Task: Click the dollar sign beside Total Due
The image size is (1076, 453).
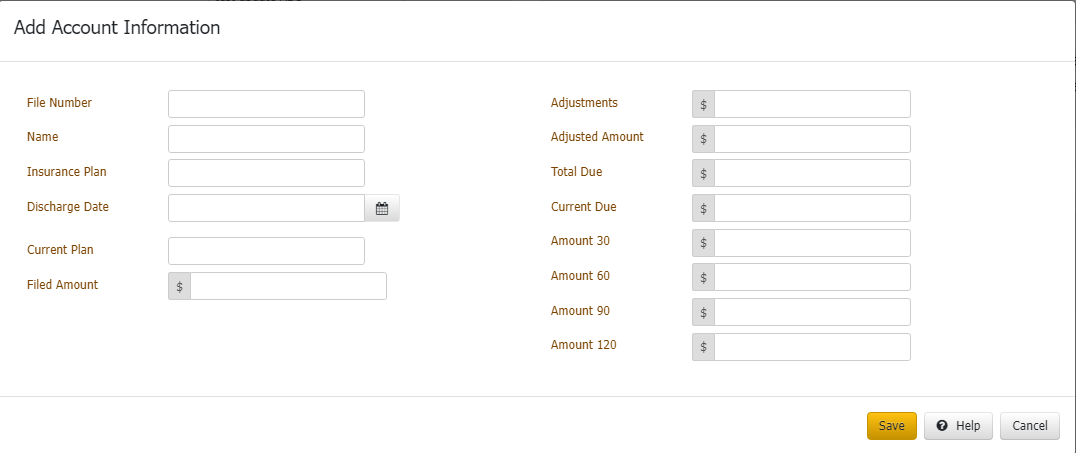Action: click(703, 173)
